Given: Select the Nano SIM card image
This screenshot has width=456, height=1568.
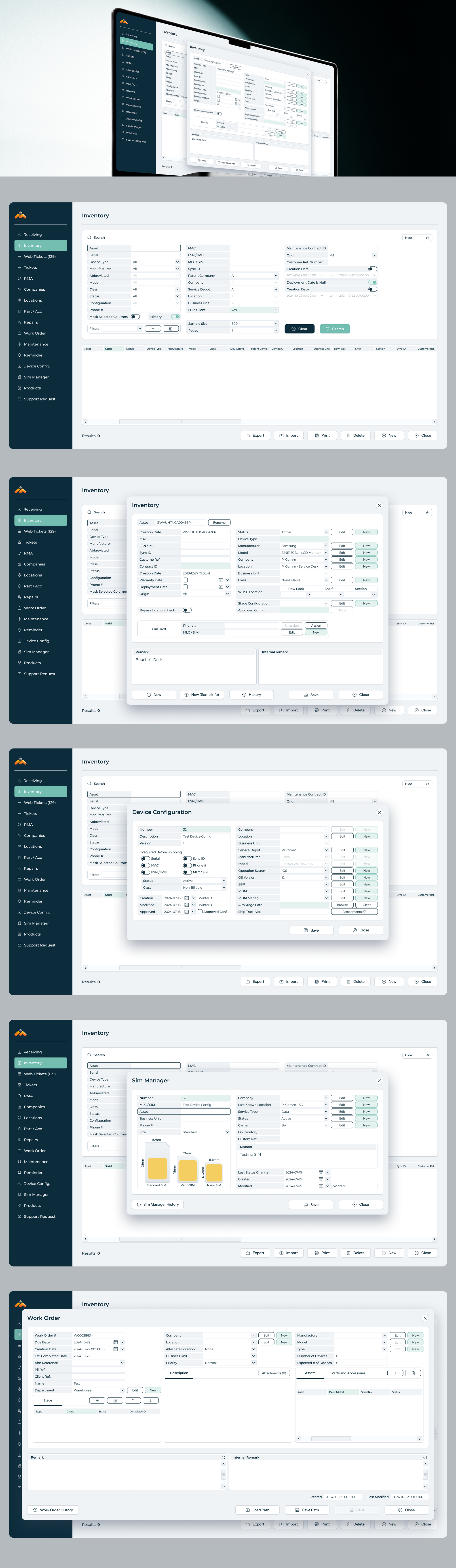Looking at the screenshot, I should 214,1173.
